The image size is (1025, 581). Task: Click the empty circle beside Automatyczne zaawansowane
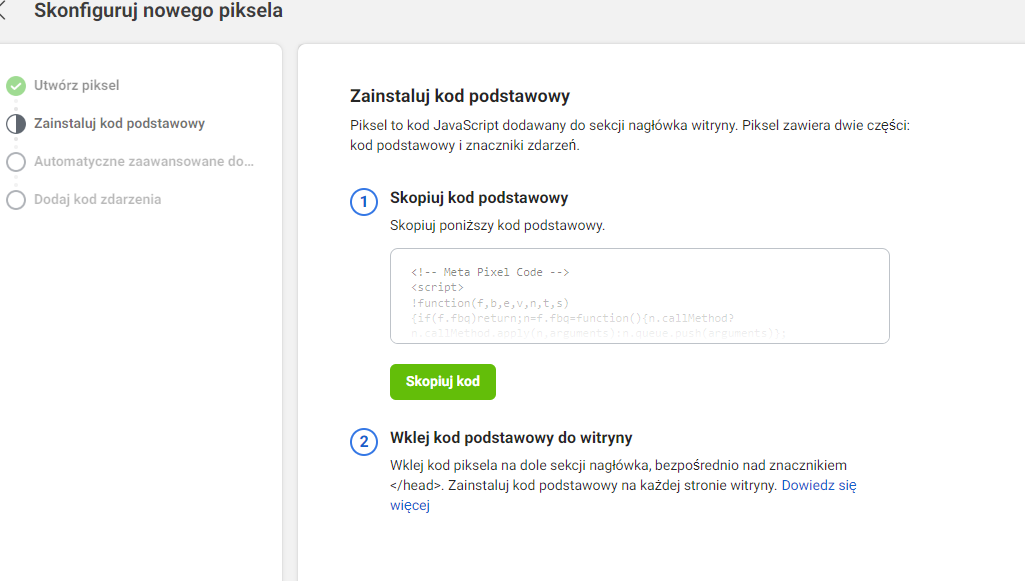(16, 162)
